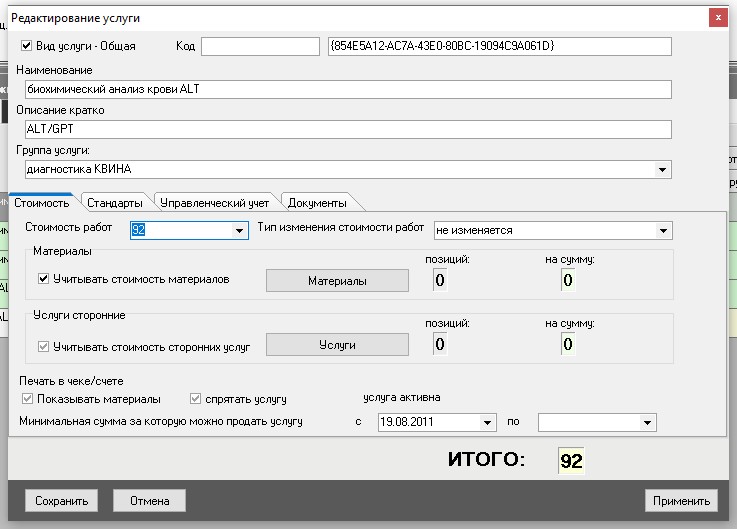Toggle Учитывать стоимость сторонних услуг checkbox
This screenshot has height=529, width=737.
click(x=44, y=347)
